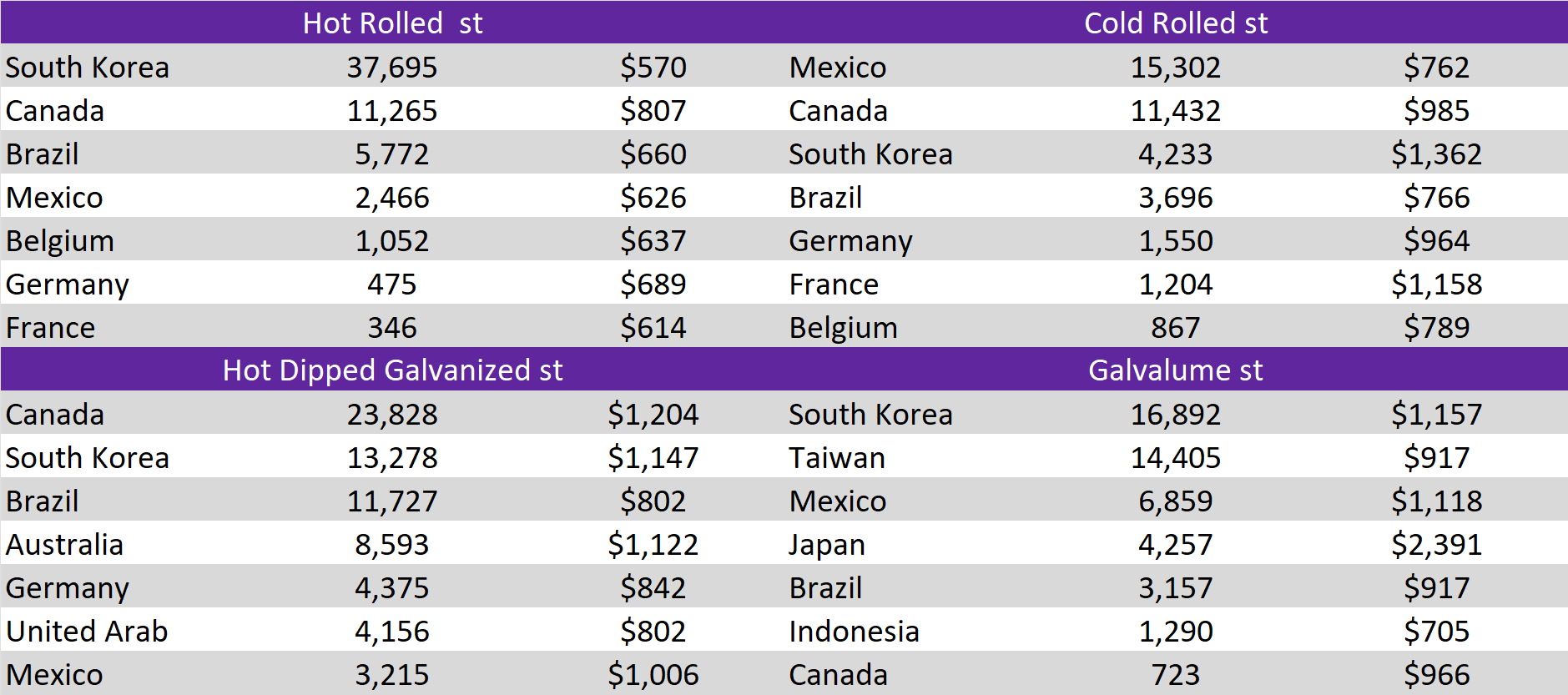
Task: Select the 15,302 Mexico tonnage value
Action: coord(1175,67)
